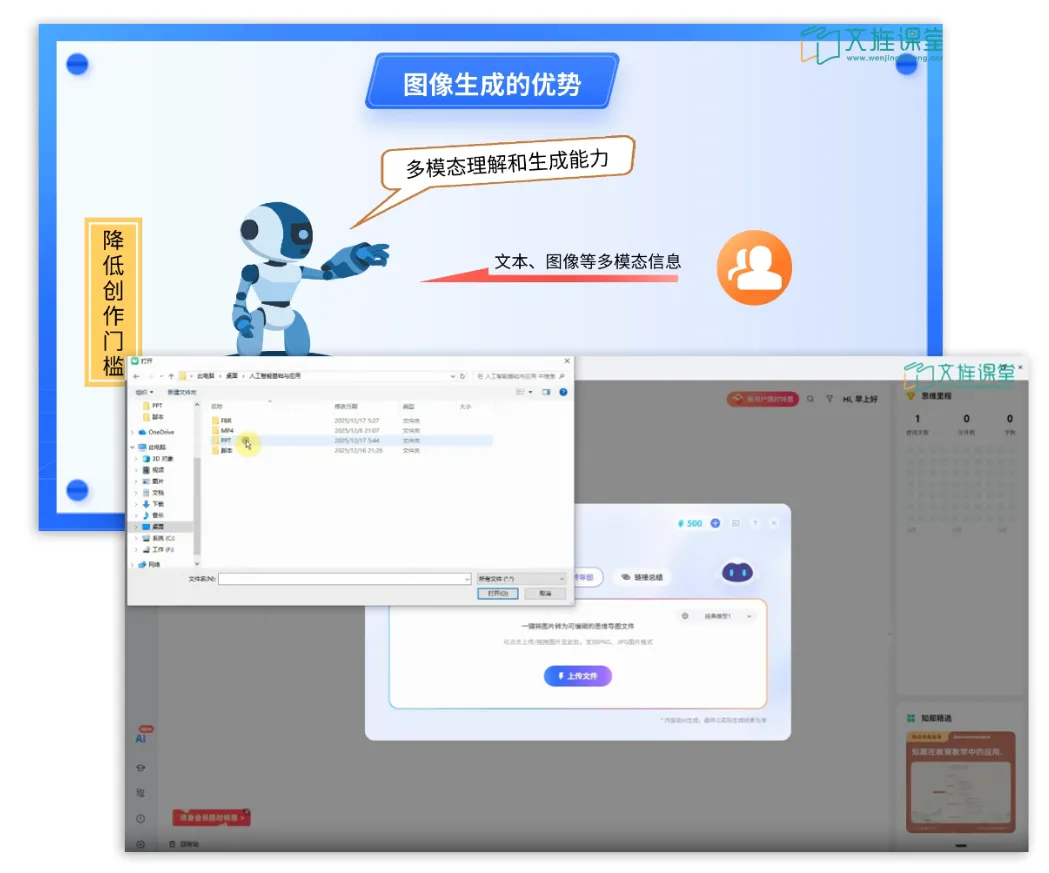Select 音乐 in the navigation tree
Image resolution: width=1049 pixels, height=873 pixels.
pos(153,516)
